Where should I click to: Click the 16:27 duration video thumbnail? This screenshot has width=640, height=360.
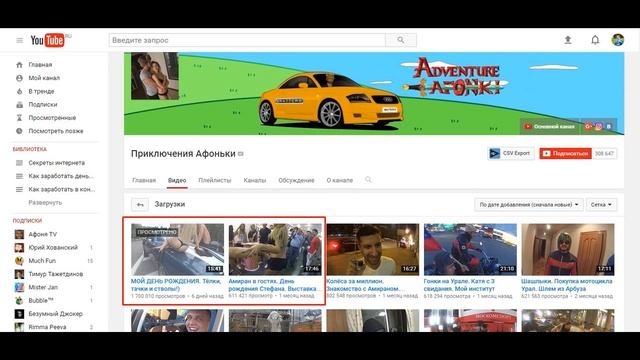[x=373, y=249]
